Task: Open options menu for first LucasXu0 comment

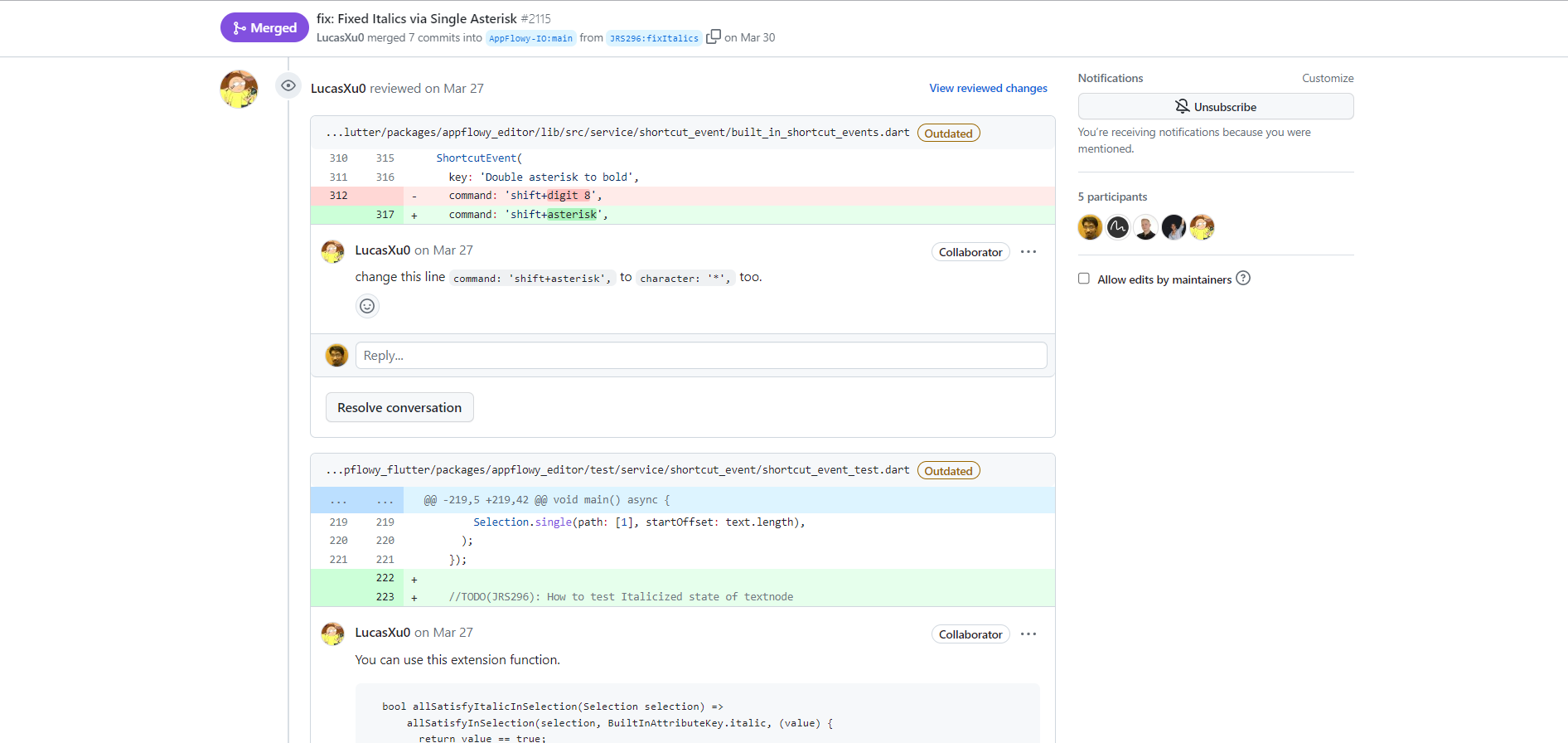Action: click(x=1028, y=251)
